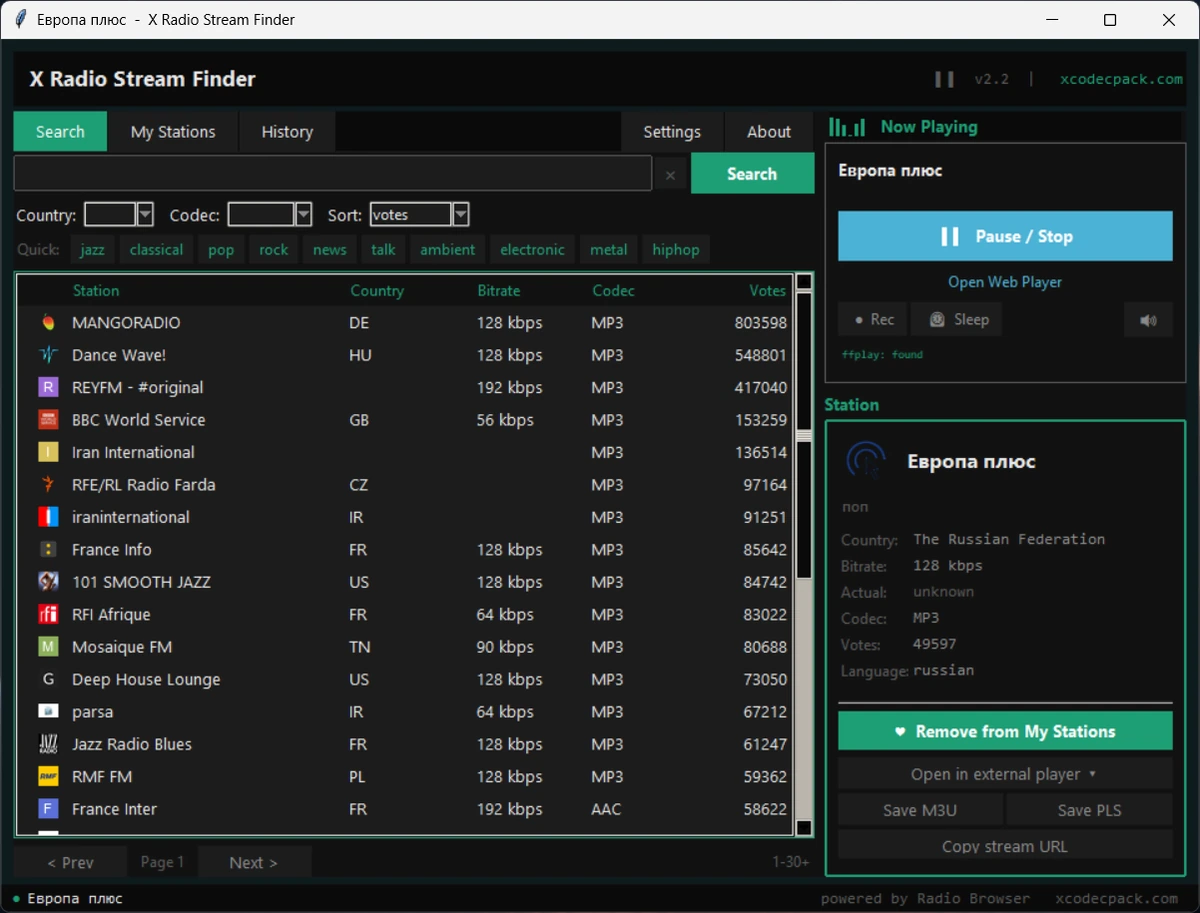Click the pause icon in the header

point(944,79)
